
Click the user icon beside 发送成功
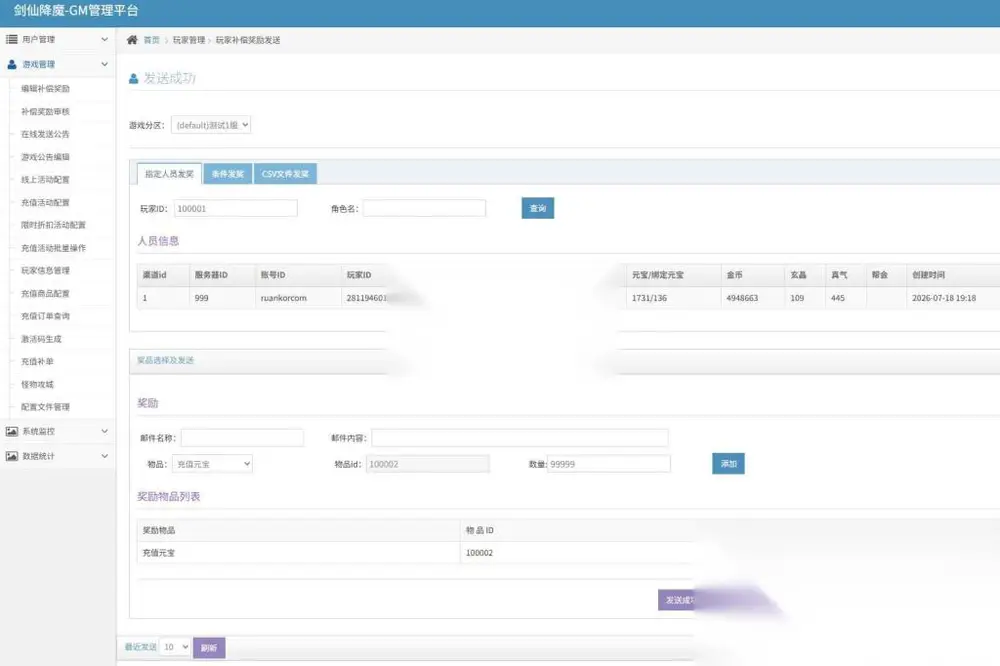click(x=133, y=78)
